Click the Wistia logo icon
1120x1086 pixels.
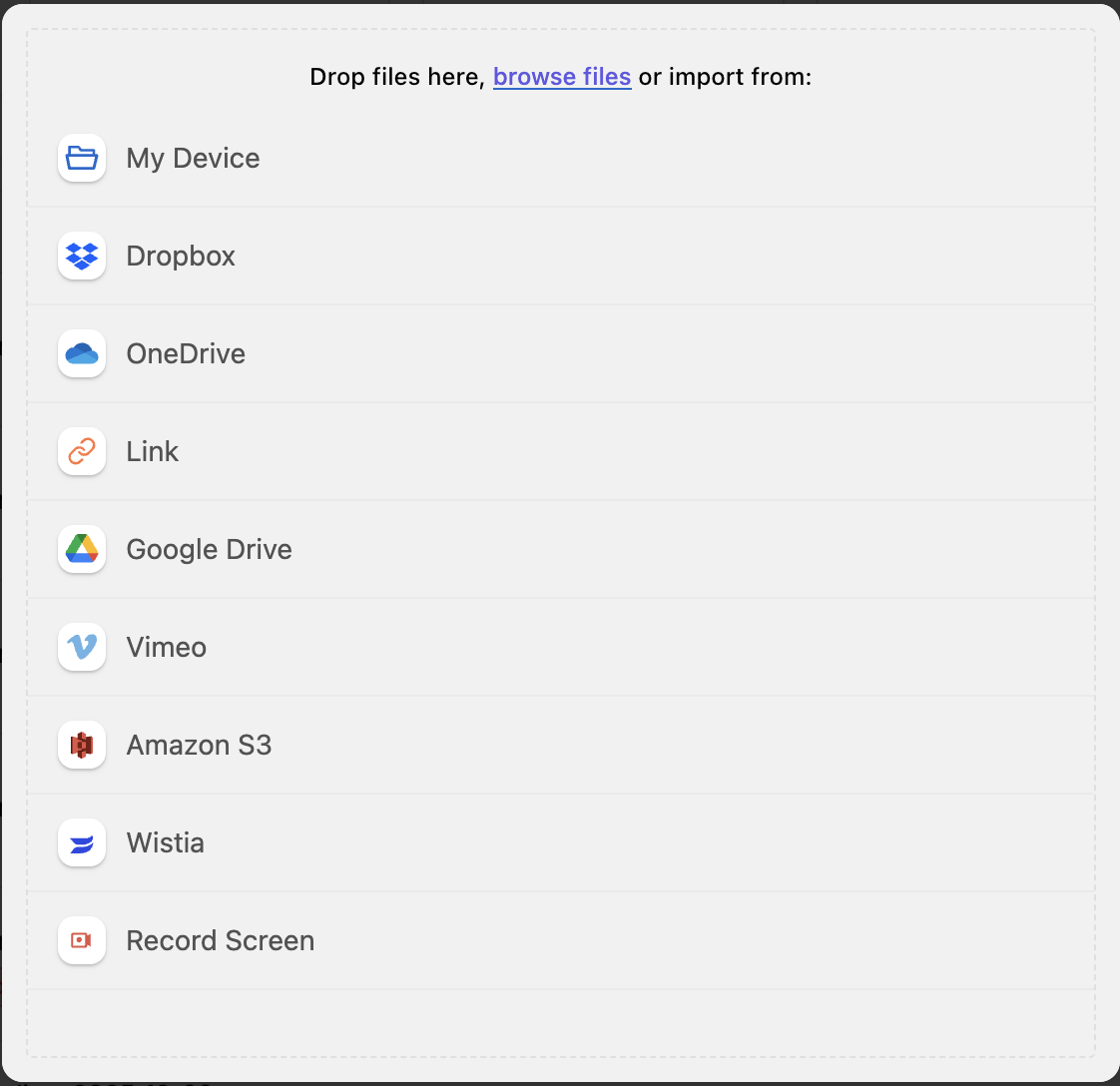pyautogui.click(x=82, y=843)
